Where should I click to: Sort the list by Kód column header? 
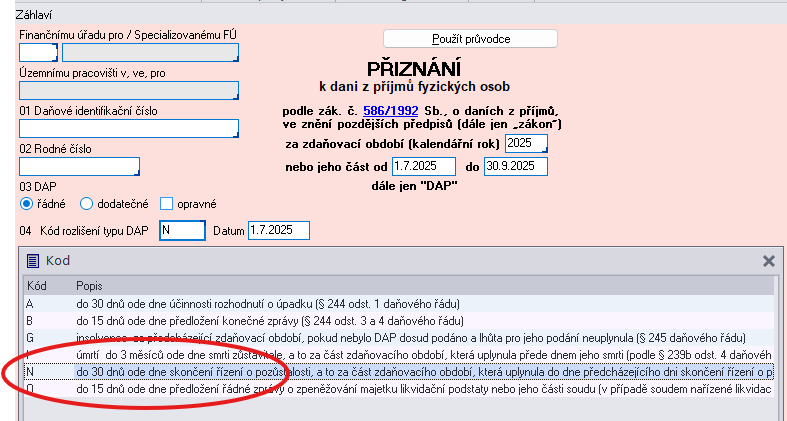(36, 286)
